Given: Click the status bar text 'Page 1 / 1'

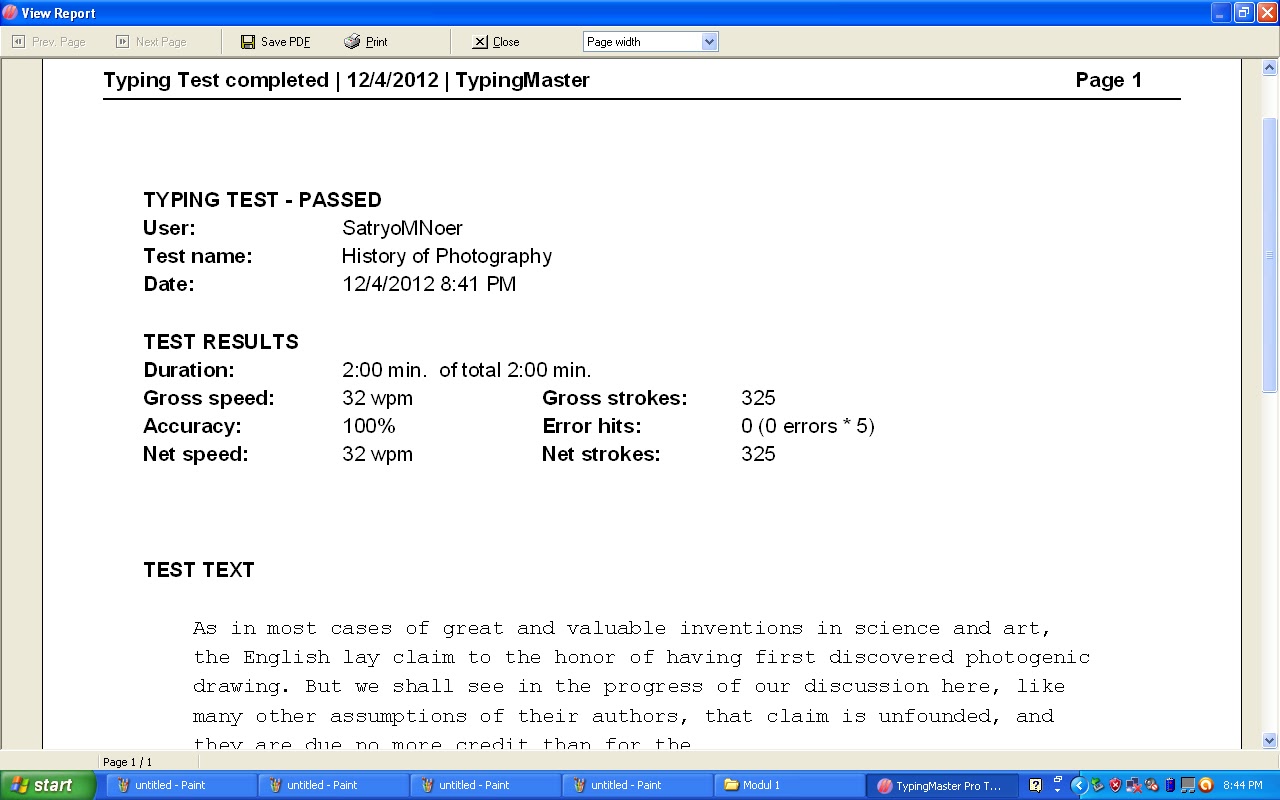Looking at the screenshot, I should (x=128, y=762).
